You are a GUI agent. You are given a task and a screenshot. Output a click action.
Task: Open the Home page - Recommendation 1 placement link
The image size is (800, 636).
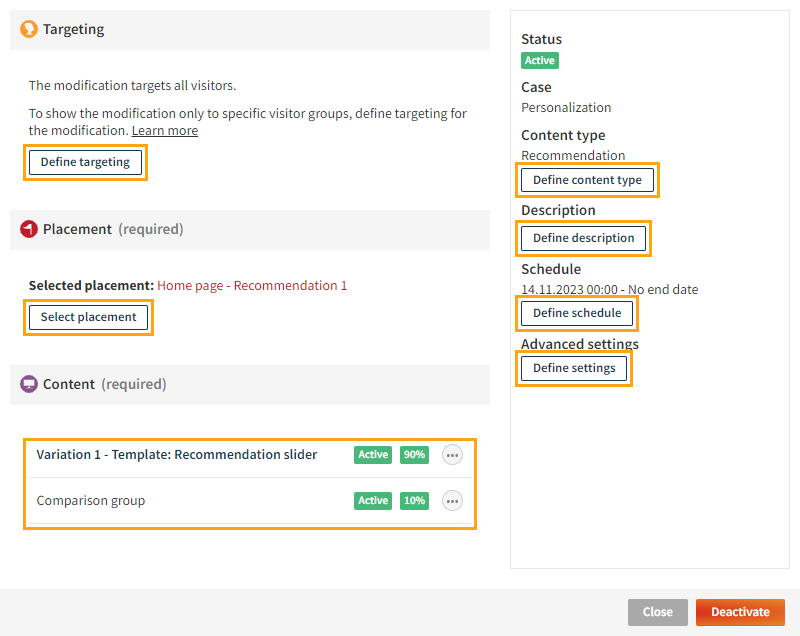[252, 286]
